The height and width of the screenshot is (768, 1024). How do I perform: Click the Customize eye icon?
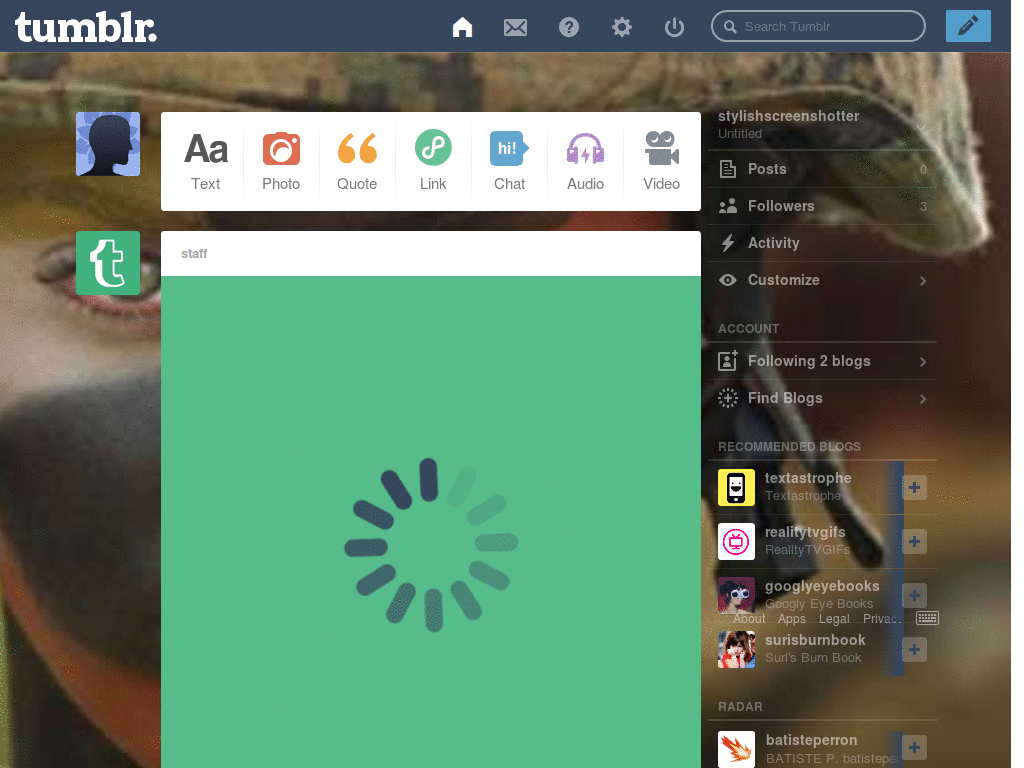coord(728,280)
